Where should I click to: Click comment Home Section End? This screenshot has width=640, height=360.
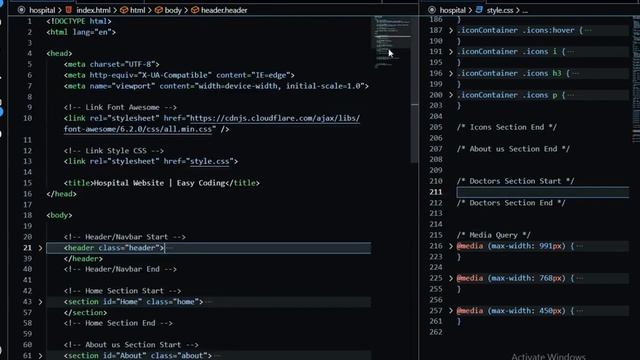click(118, 323)
